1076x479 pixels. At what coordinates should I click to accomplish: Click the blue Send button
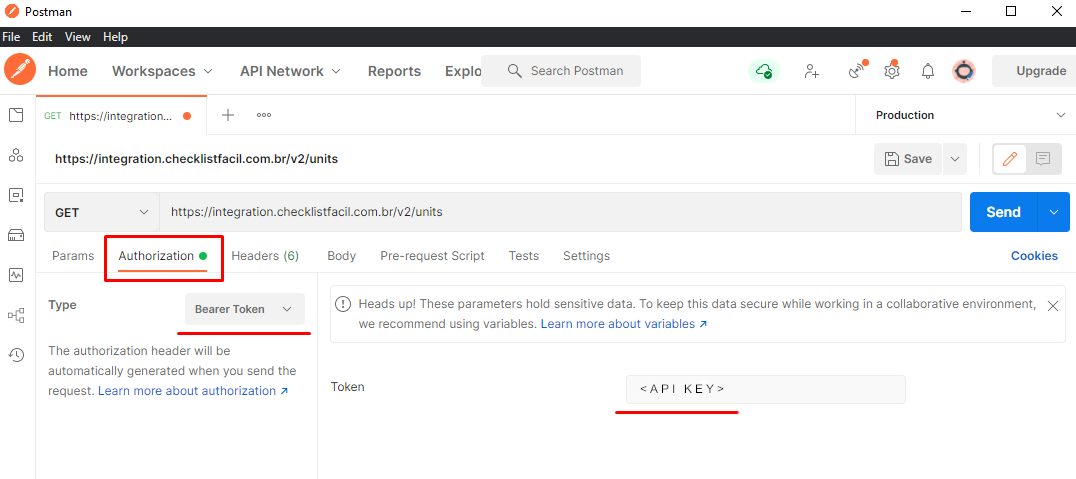click(x=1003, y=212)
